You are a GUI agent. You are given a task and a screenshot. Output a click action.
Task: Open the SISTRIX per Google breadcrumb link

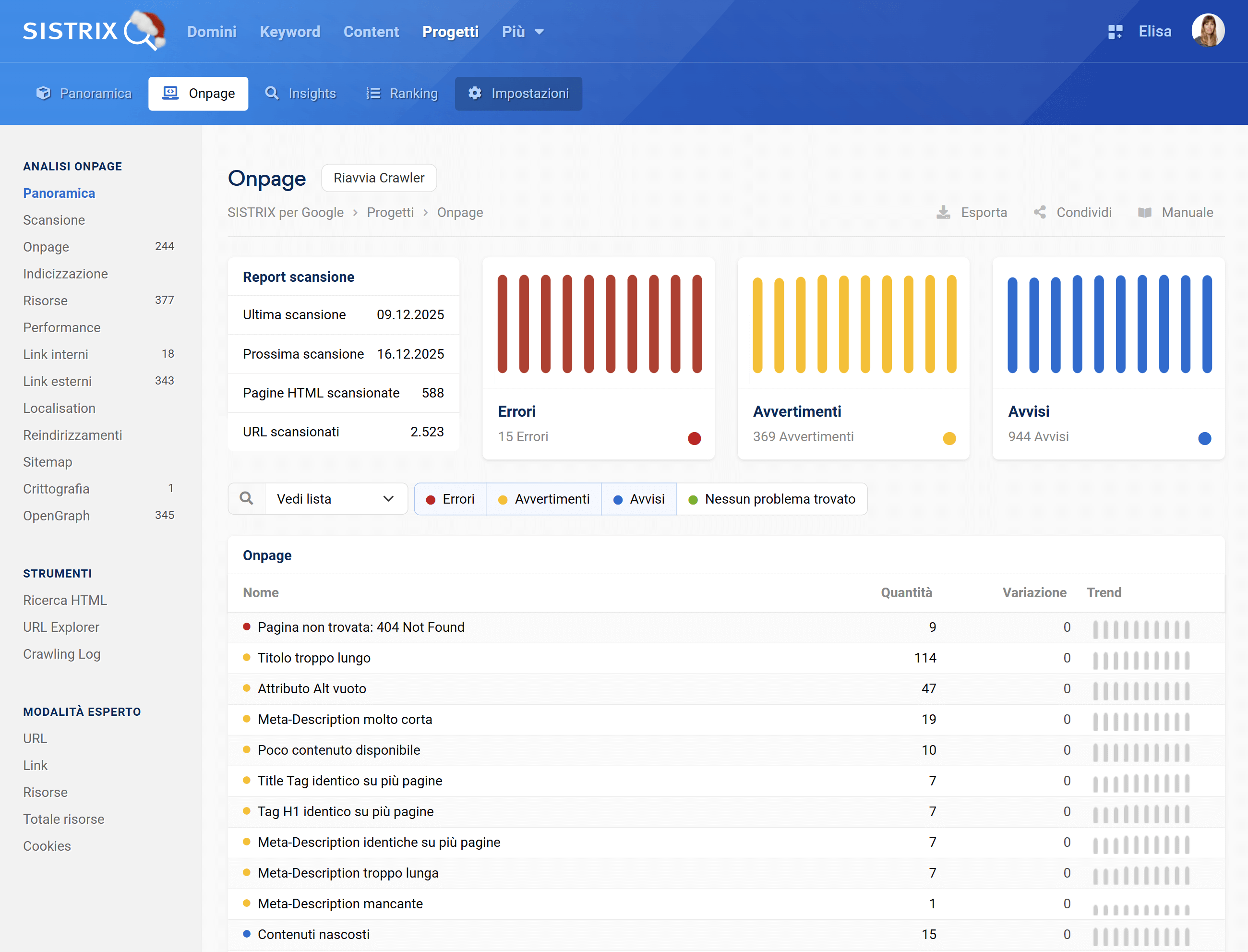coord(286,212)
